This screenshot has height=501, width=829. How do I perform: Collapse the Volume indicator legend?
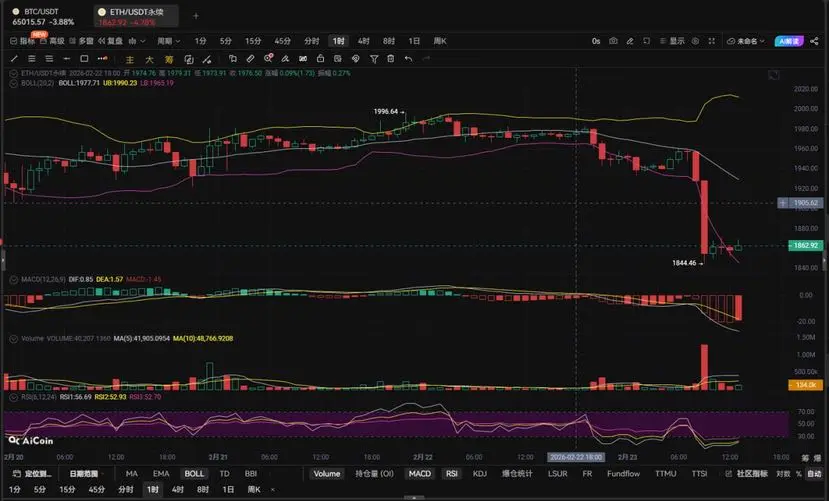pos(13,339)
